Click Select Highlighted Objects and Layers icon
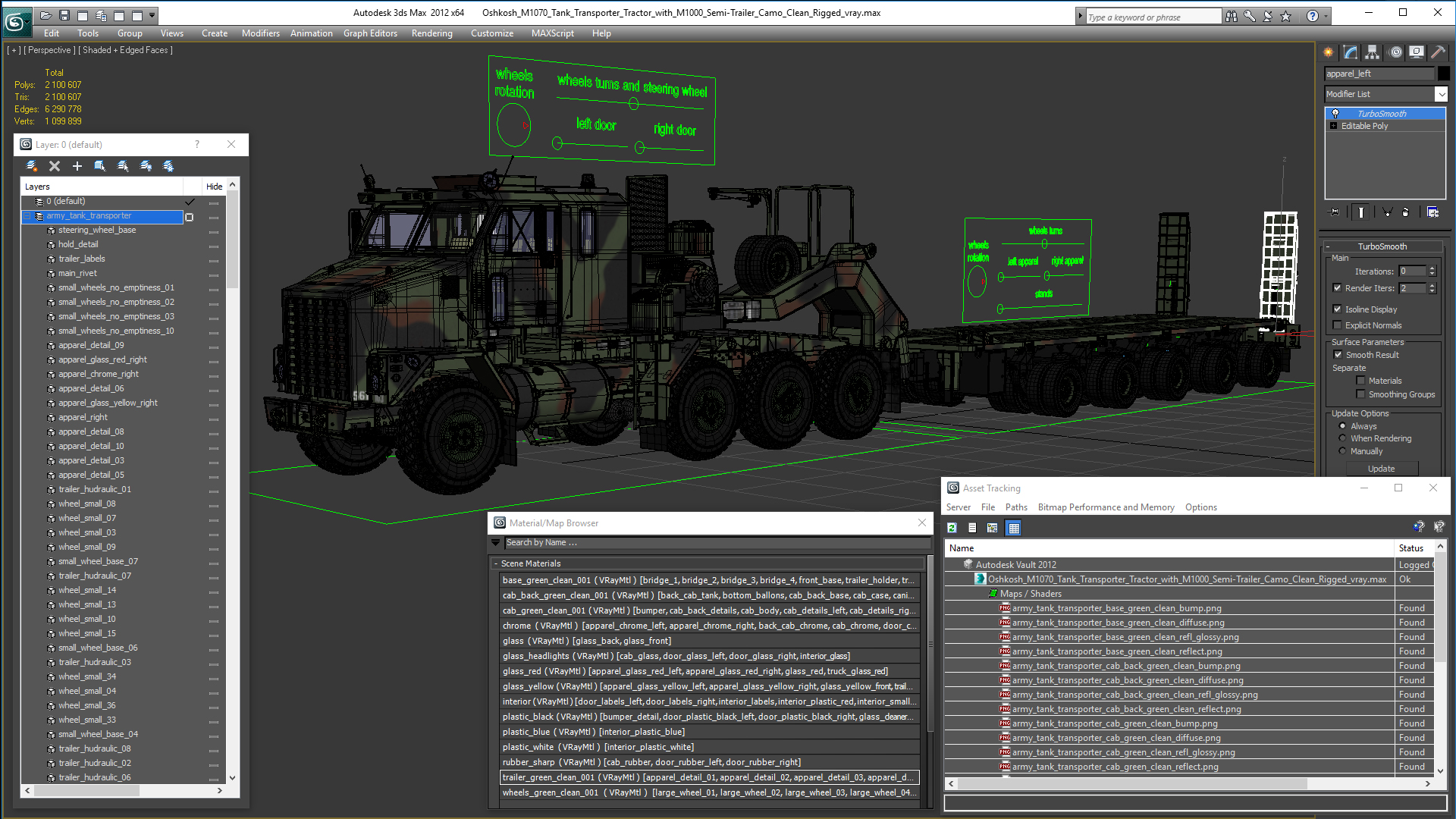1456x819 pixels. click(100, 166)
